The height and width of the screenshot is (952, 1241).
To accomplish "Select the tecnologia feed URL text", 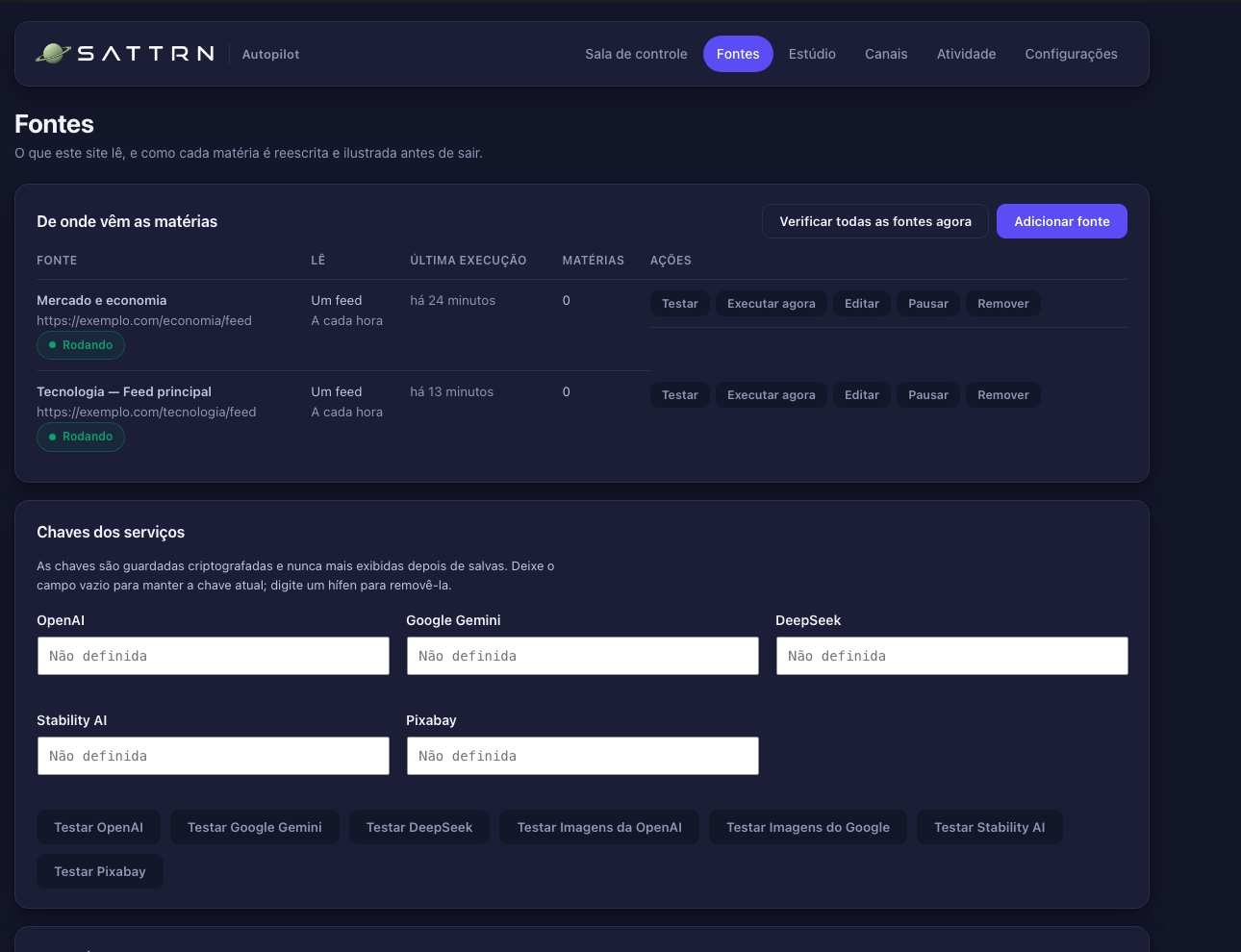I will click(146, 412).
